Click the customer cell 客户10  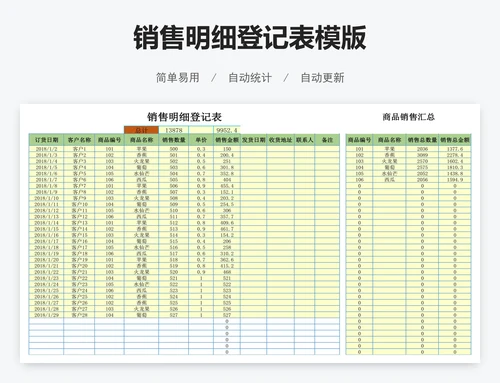click(x=79, y=204)
